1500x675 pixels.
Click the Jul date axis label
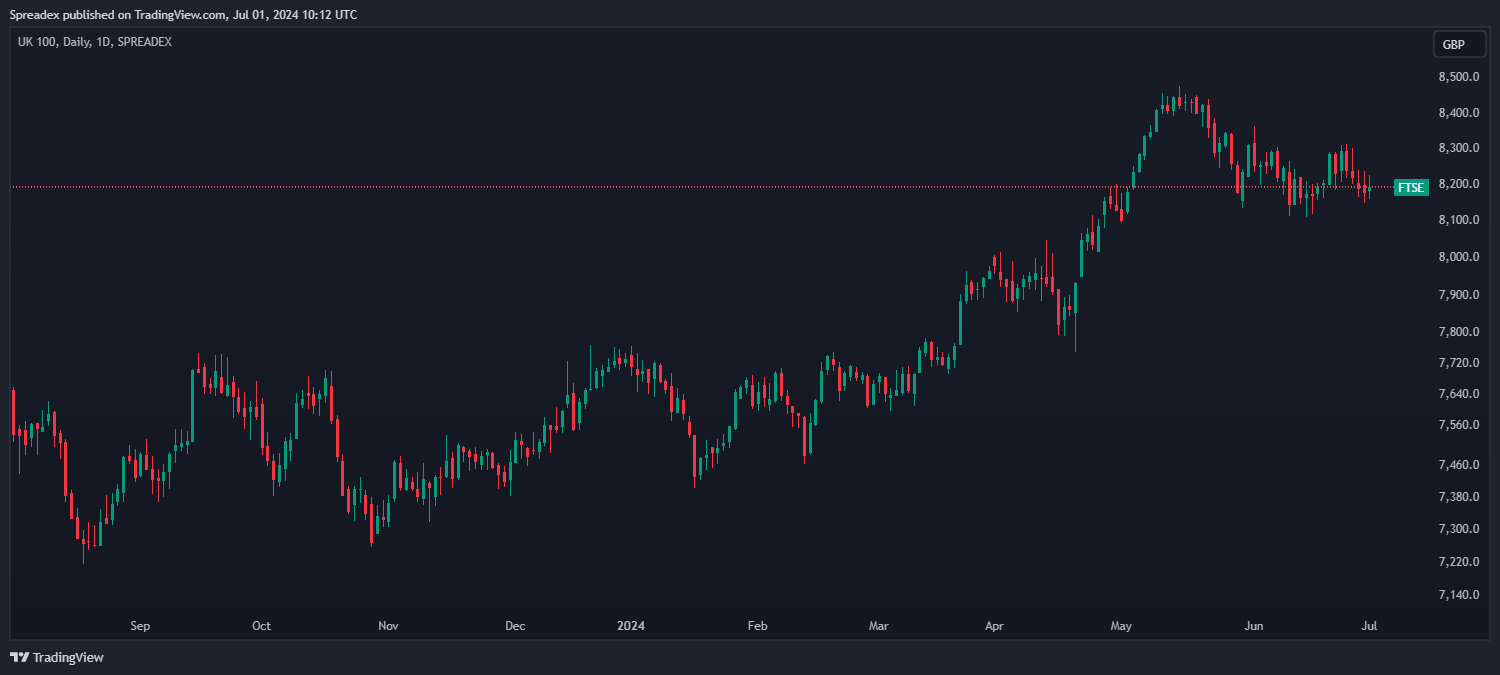click(1370, 626)
